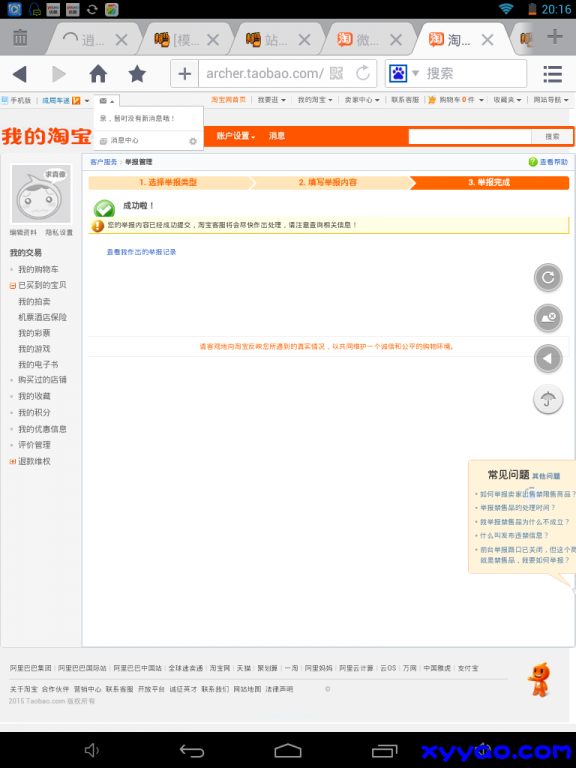The image size is (576, 768).
Task: Open the browser hamburger menu
Action: click(552, 74)
